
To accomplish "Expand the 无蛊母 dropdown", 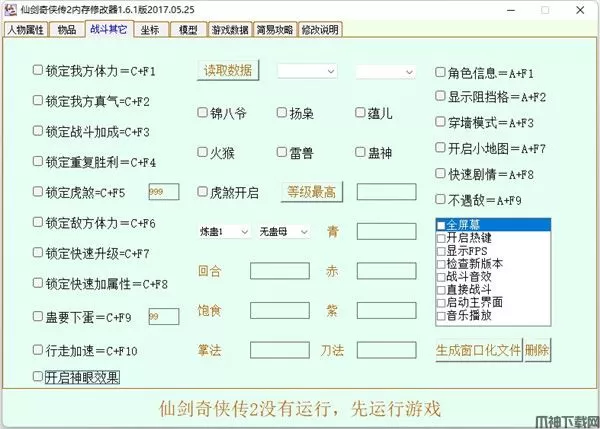I will pos(284,232).
